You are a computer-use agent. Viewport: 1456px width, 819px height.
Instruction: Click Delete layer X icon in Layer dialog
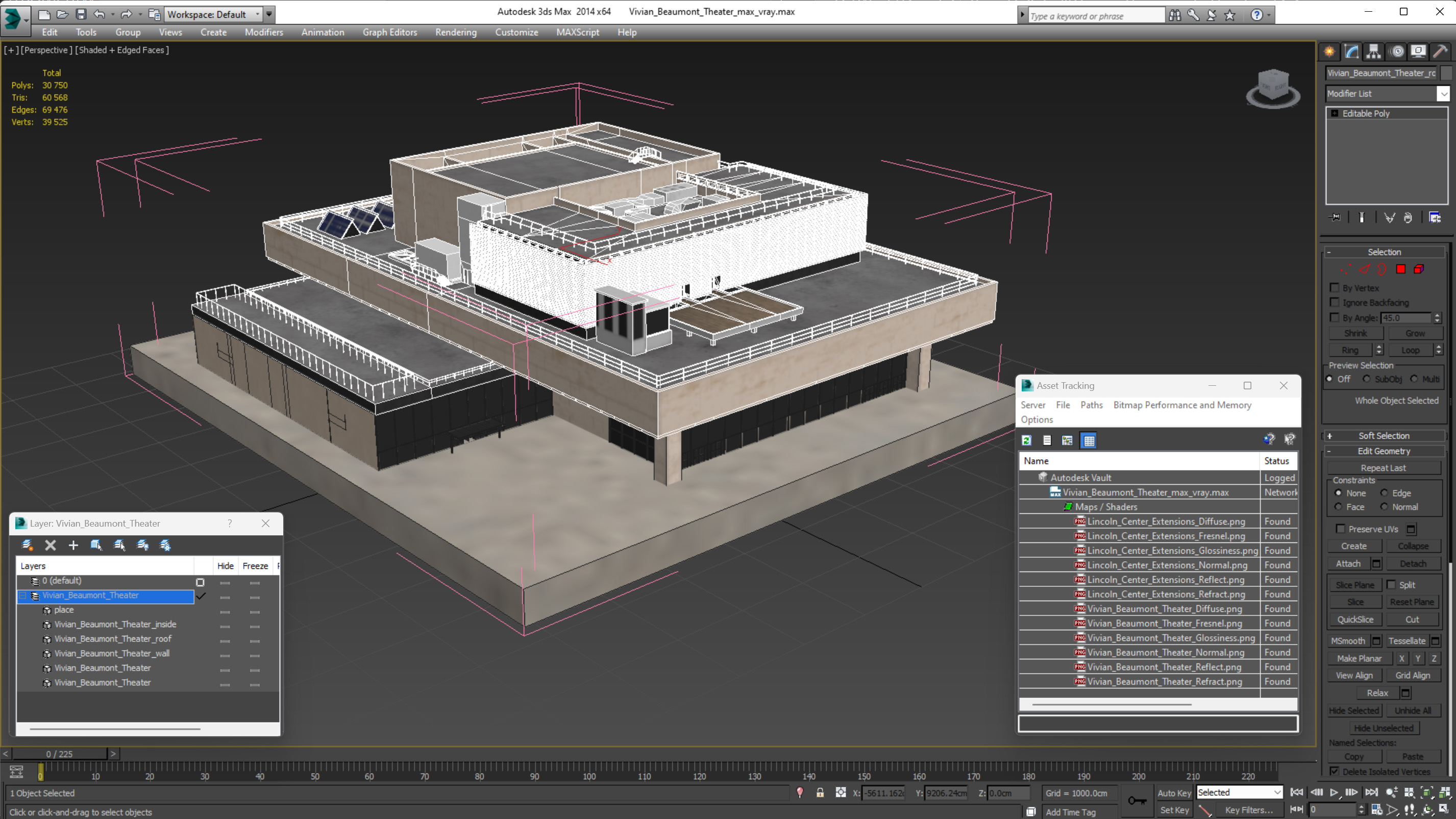coord(51,545)
